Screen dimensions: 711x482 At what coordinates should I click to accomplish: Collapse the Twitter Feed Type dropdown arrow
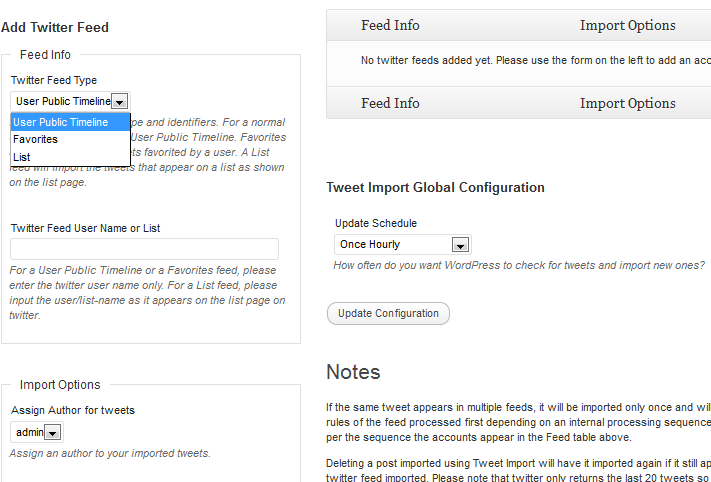point(120,102)
